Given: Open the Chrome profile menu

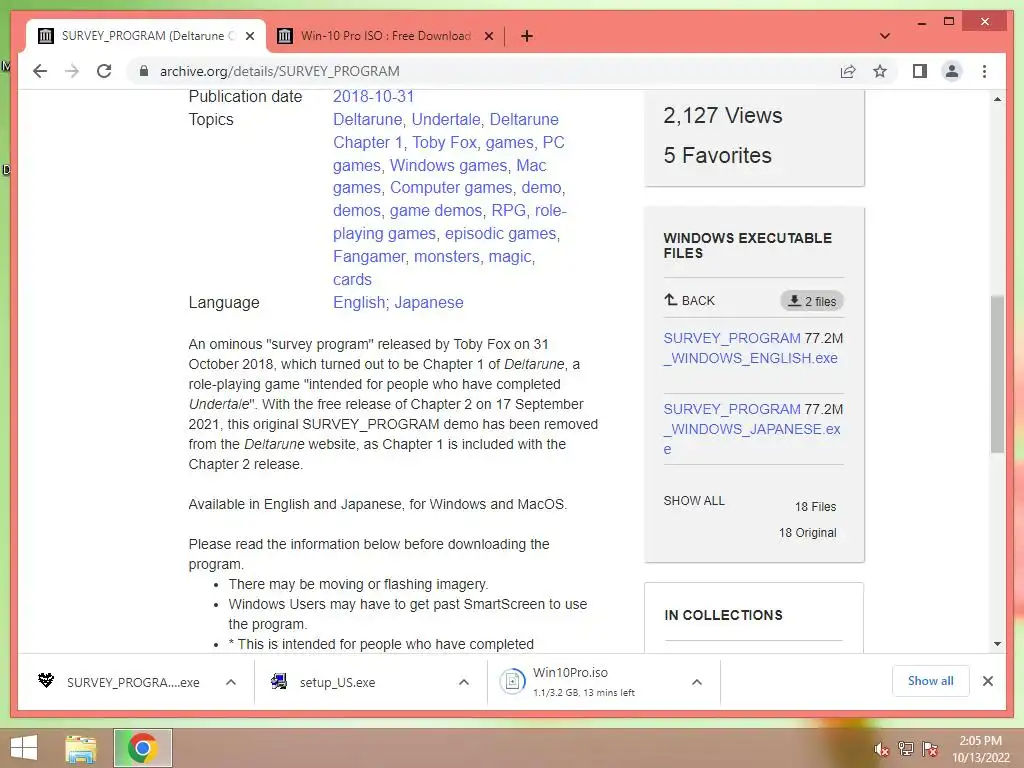Looking at the screenshot, I should 952,71.
